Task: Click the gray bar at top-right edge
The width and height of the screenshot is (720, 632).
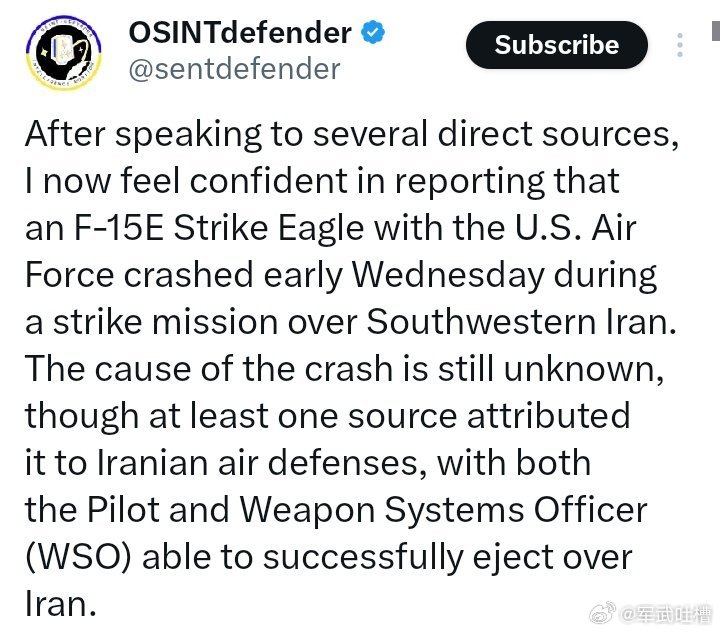Action: (716, 31)
